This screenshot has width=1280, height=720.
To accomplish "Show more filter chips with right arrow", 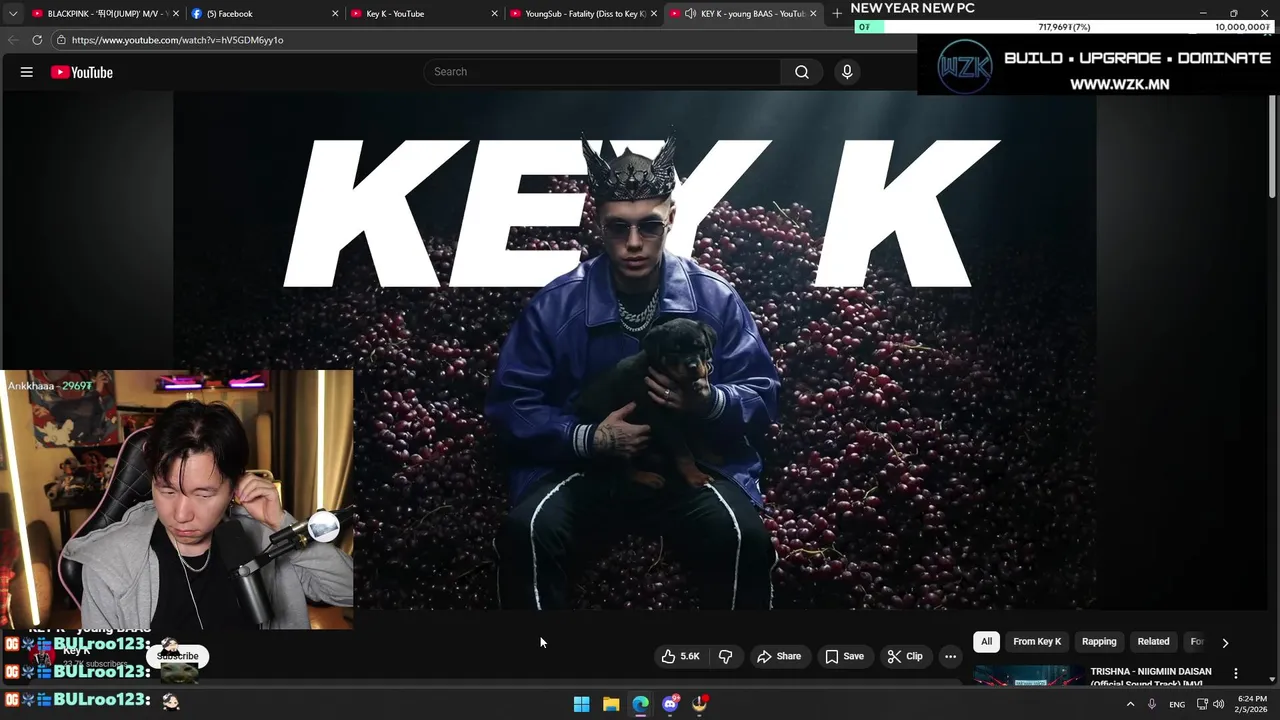I will pyautogui.click(x=1225, y=642).
